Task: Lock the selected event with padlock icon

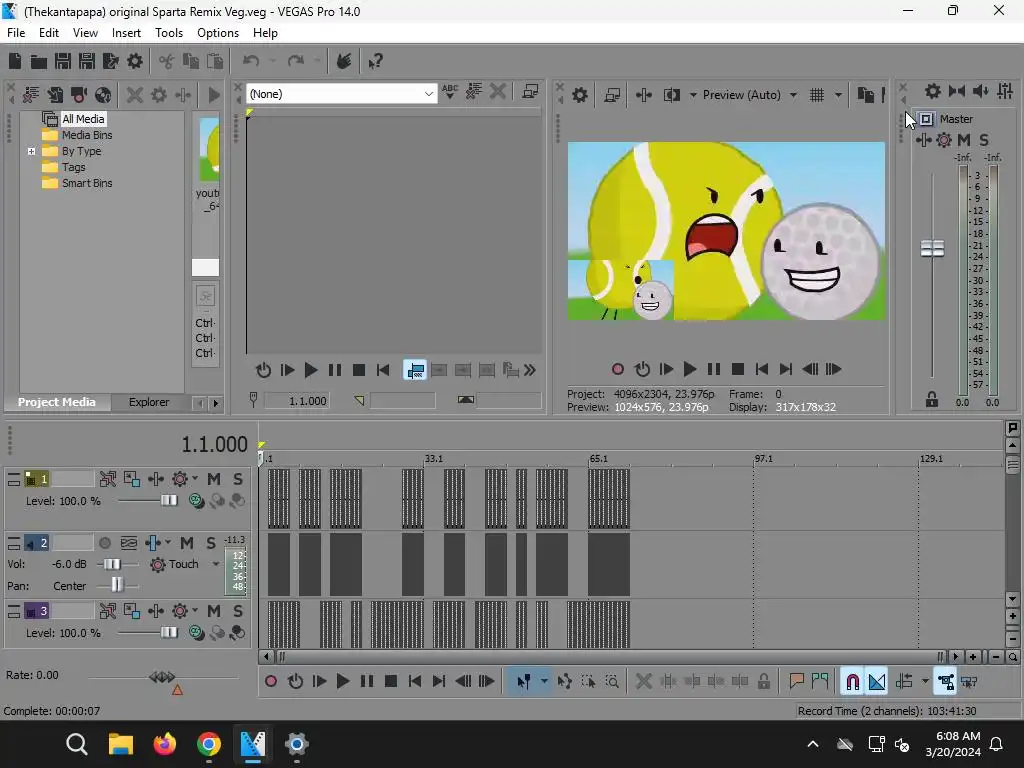Action: pos(763,682)
